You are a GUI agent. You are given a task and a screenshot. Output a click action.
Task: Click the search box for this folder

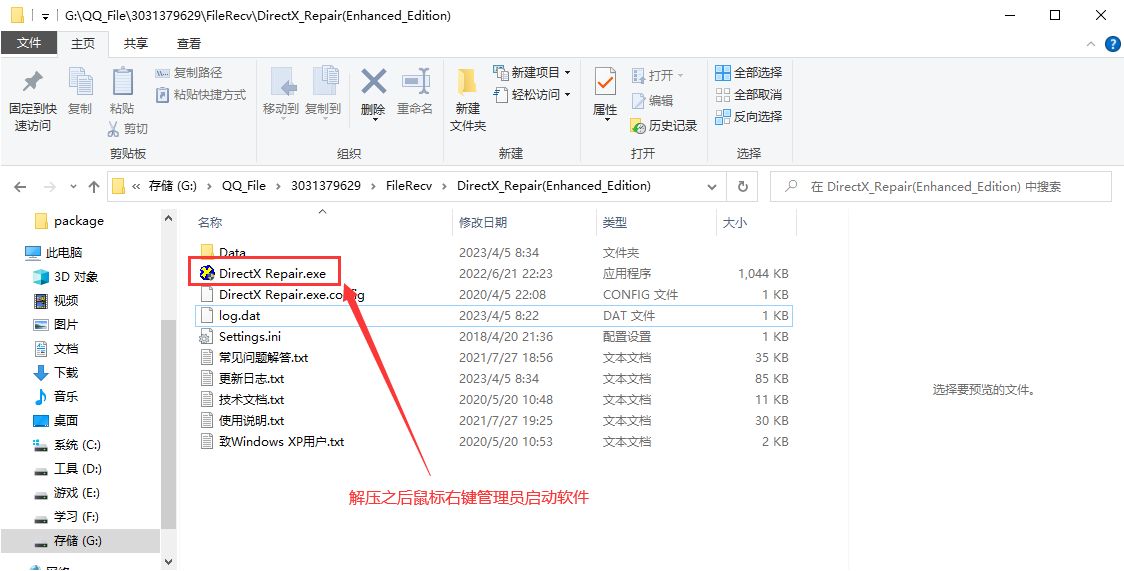point(945,186)
